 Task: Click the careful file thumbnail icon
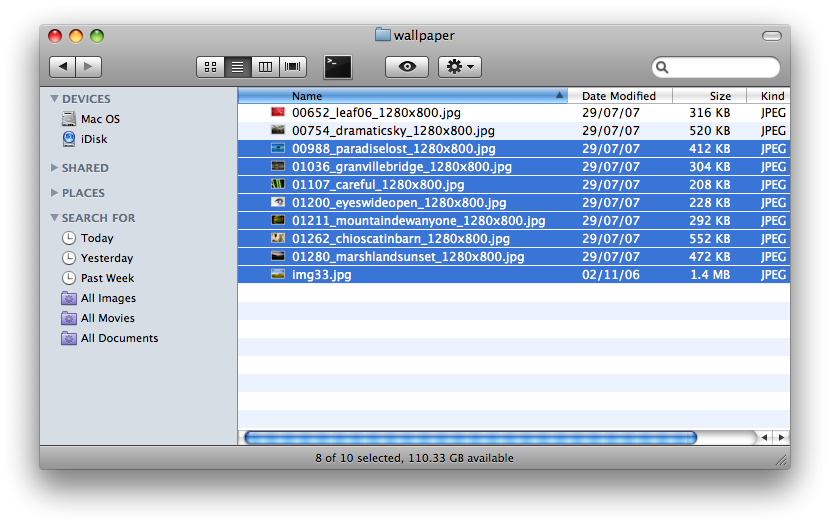(x=278, y=184)
